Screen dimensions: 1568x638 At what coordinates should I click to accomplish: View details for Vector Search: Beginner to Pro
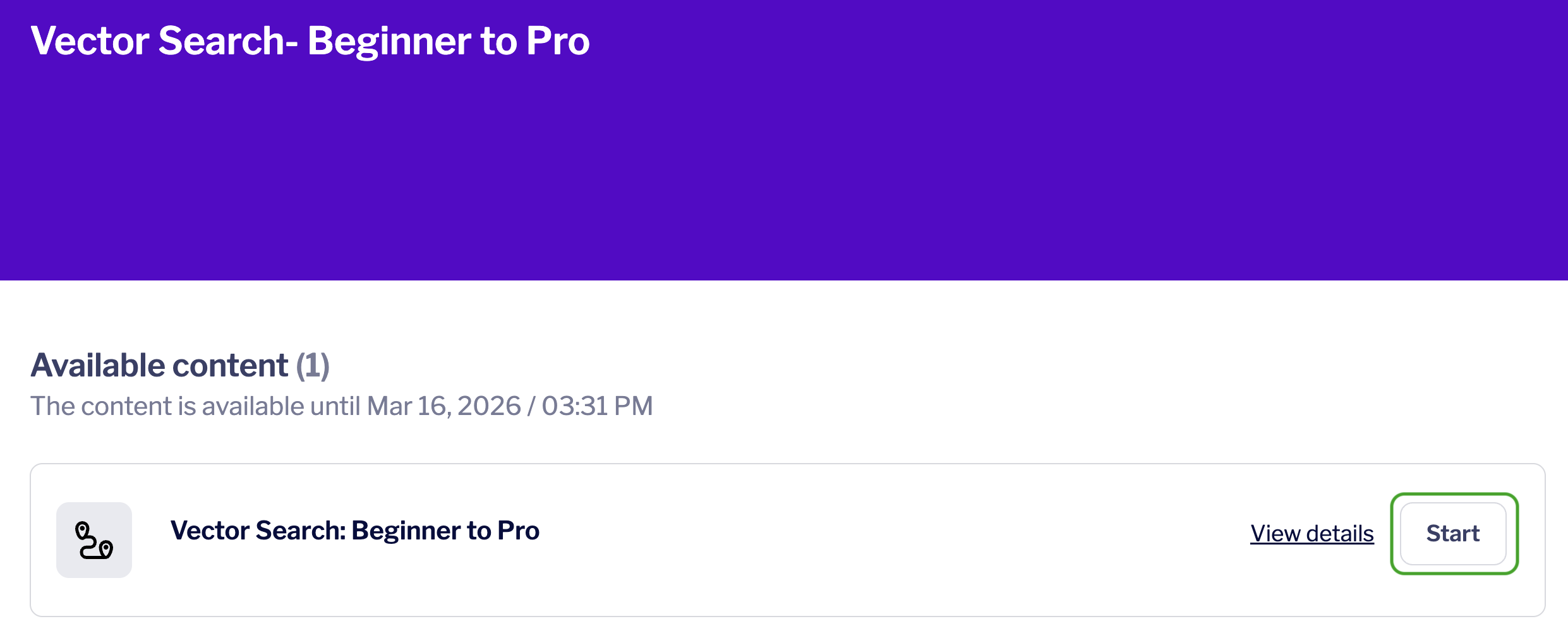click(x=1312, y=534)
